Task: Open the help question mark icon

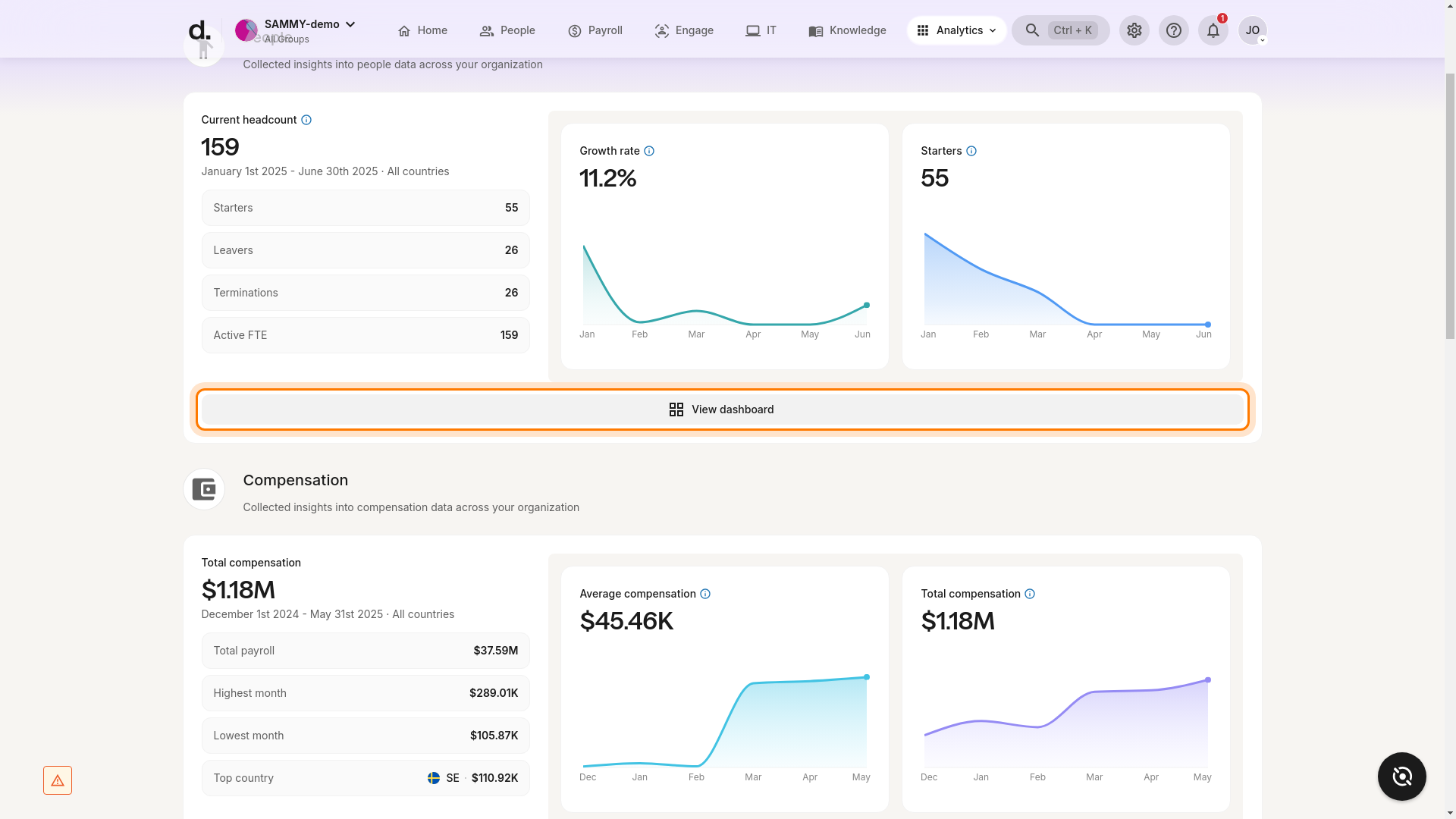Action: coord(1174,30)
